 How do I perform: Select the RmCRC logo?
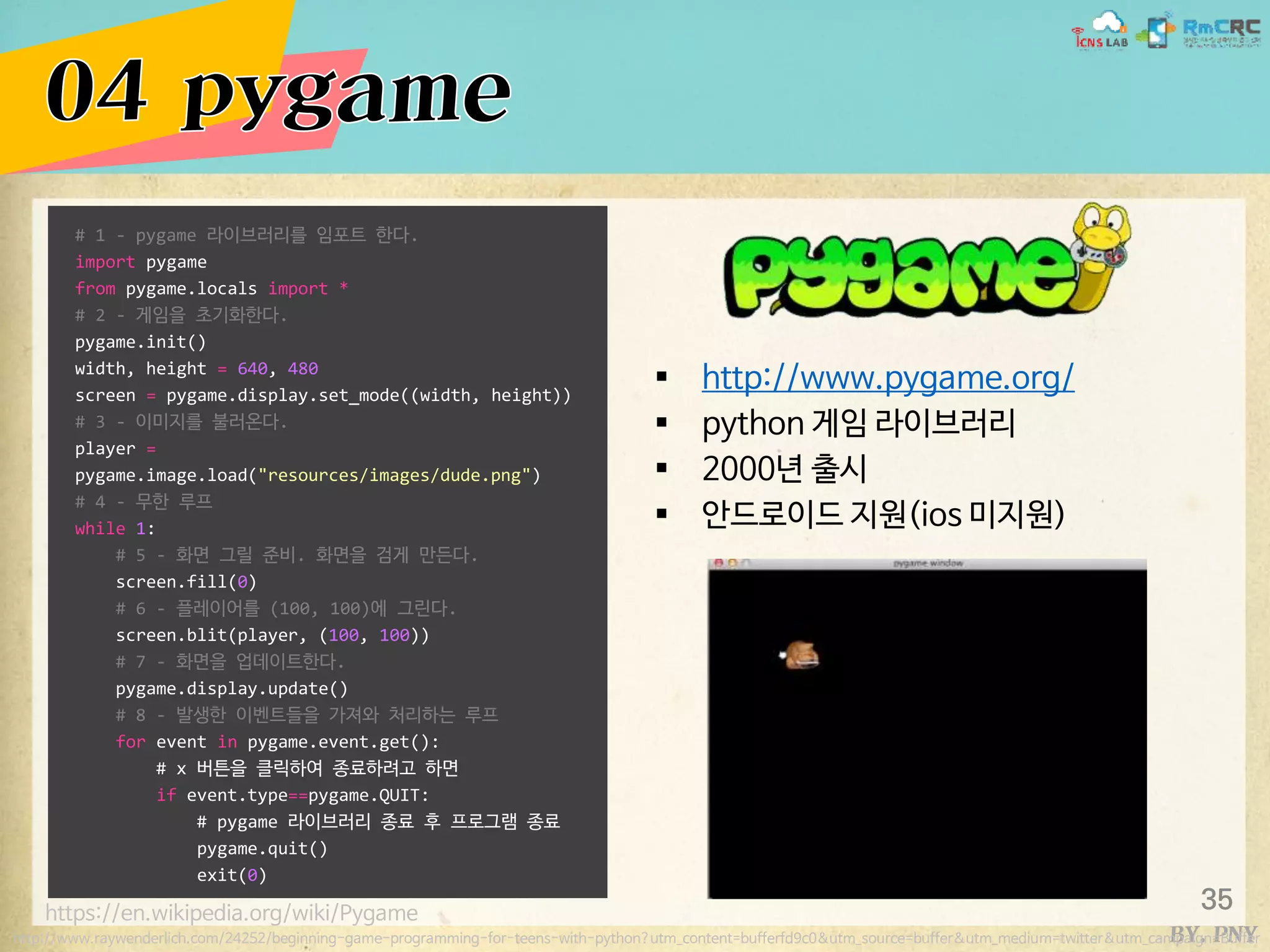1222,33
